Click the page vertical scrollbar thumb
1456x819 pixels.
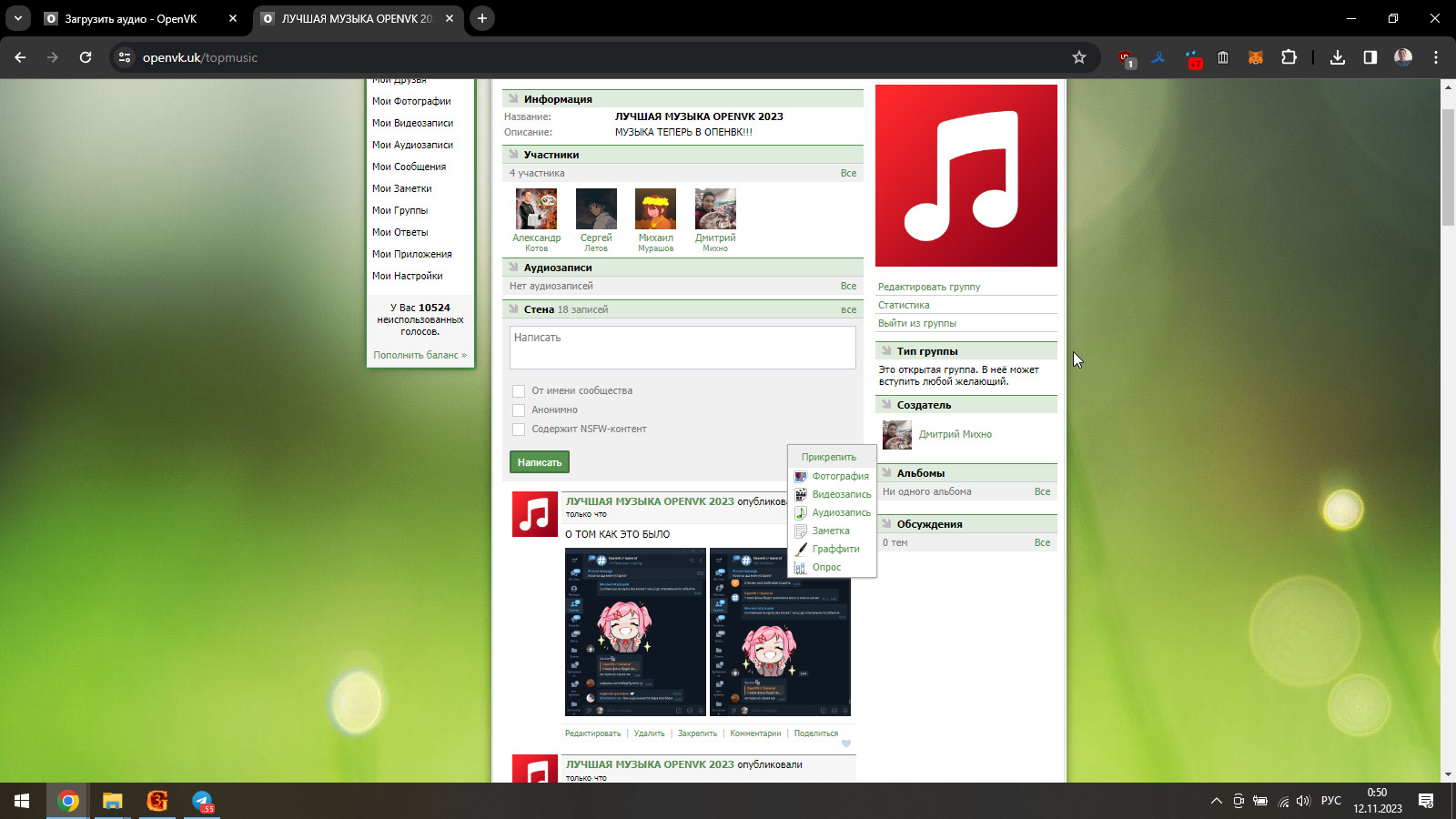[1448, 167]
